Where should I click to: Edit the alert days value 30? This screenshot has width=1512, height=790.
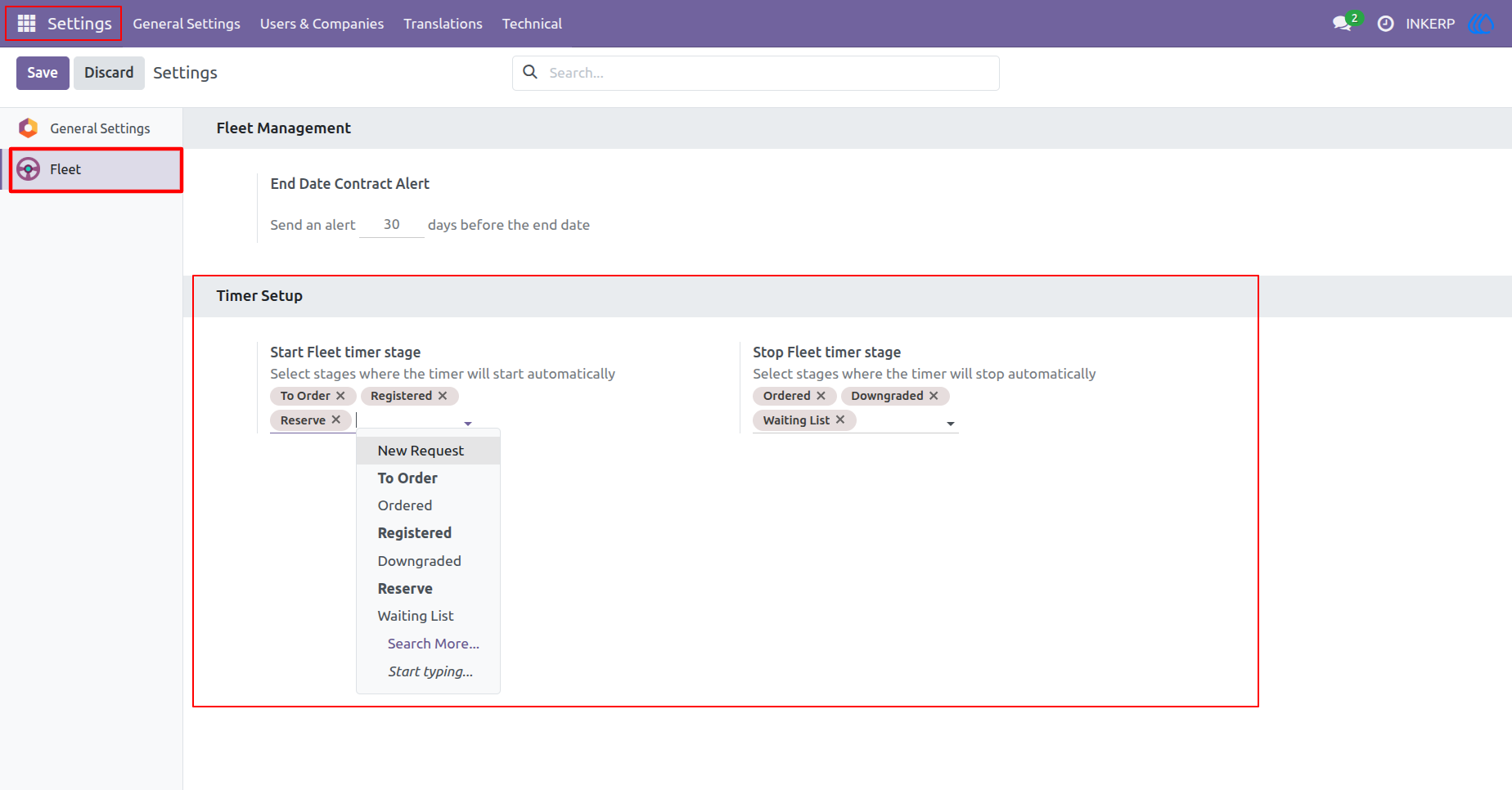point(392,224)
